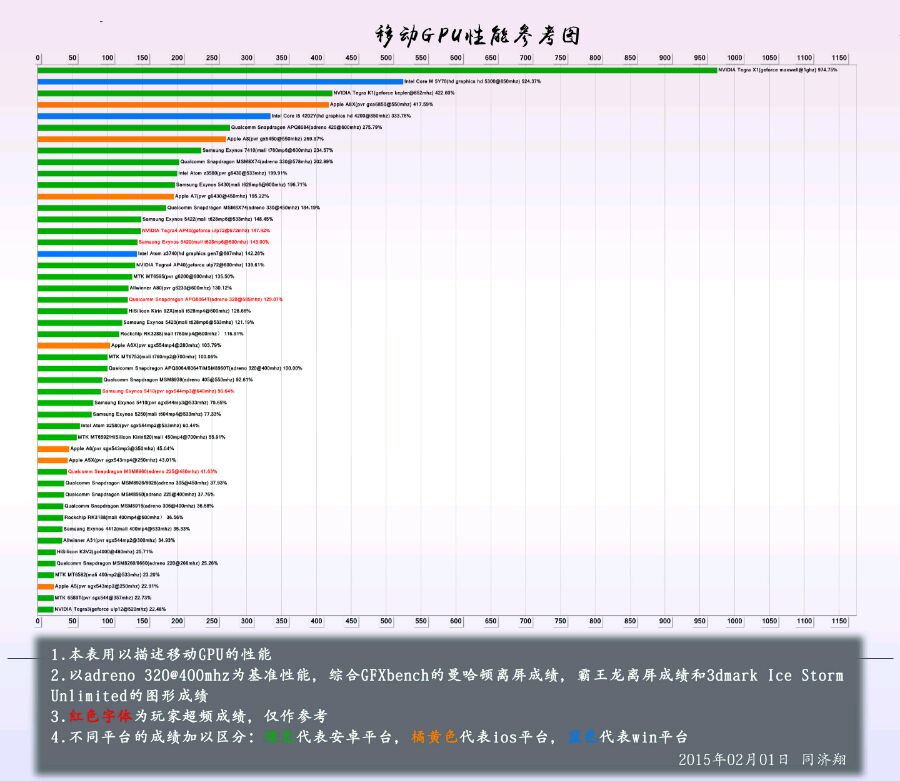This screenshot has width=900, height=781.
Task: Click the NVIDIA Tegra3 label text
Action: pos(110,609)
